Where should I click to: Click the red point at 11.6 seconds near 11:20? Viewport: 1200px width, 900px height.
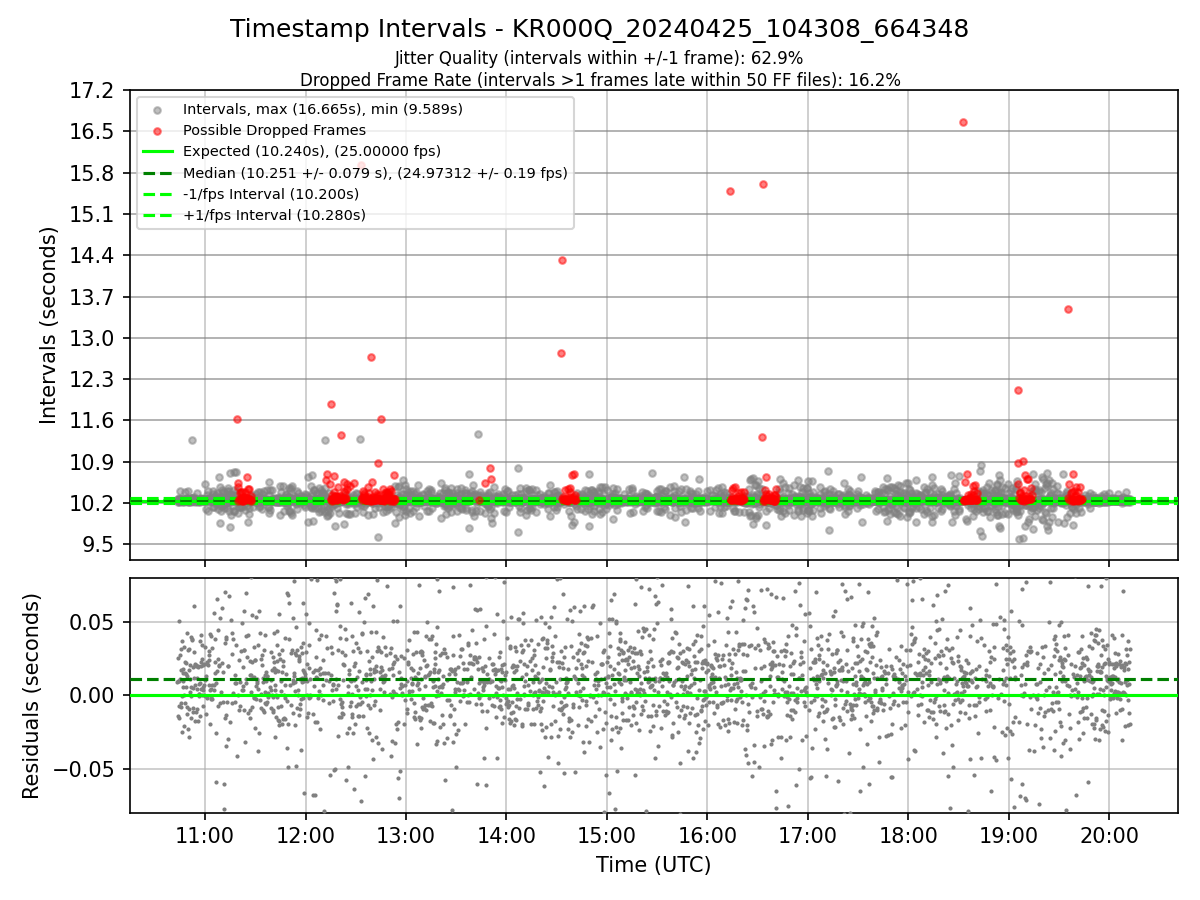click(x=237, y=419)
